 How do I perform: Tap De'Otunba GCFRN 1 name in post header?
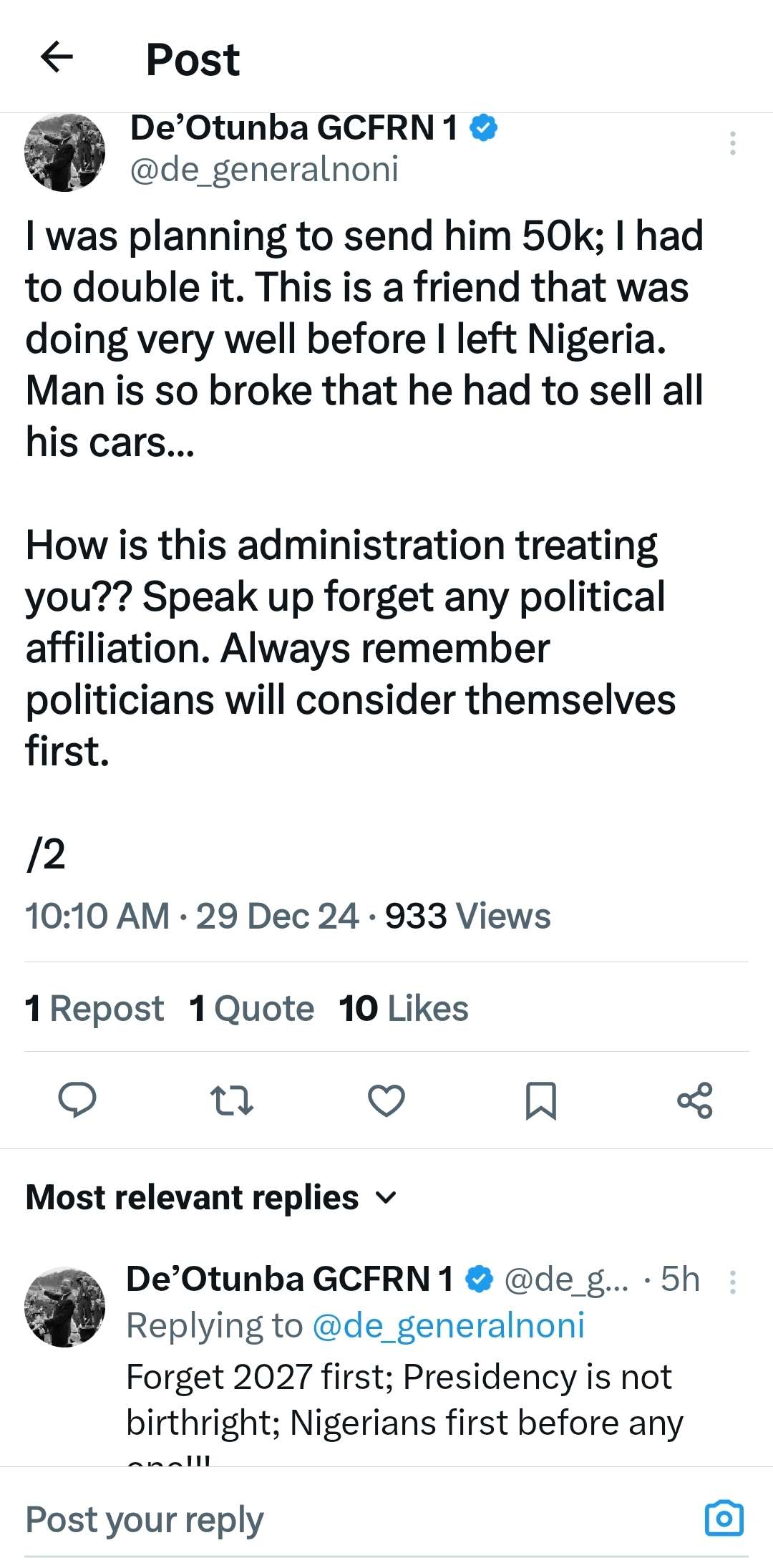(293, 129)
